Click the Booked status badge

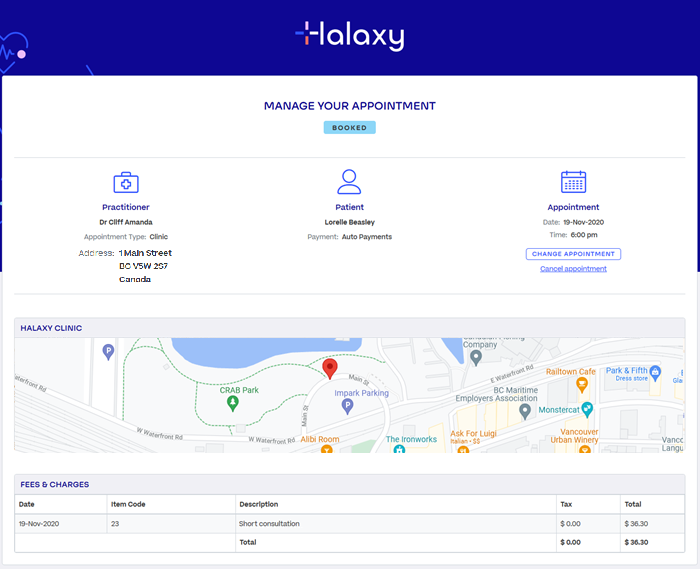[x=349, y=128]
